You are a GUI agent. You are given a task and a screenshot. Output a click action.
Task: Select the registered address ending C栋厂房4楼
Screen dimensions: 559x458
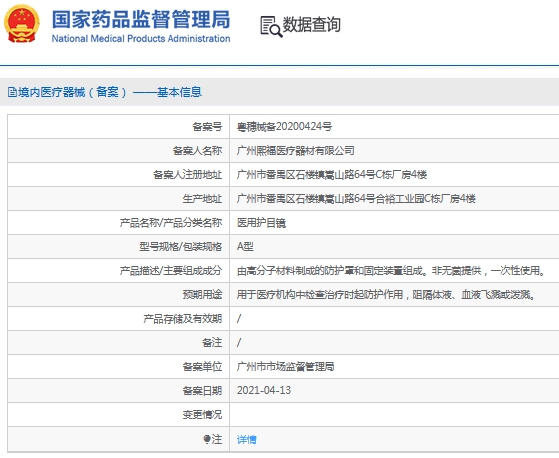click(x=332, y=174)
